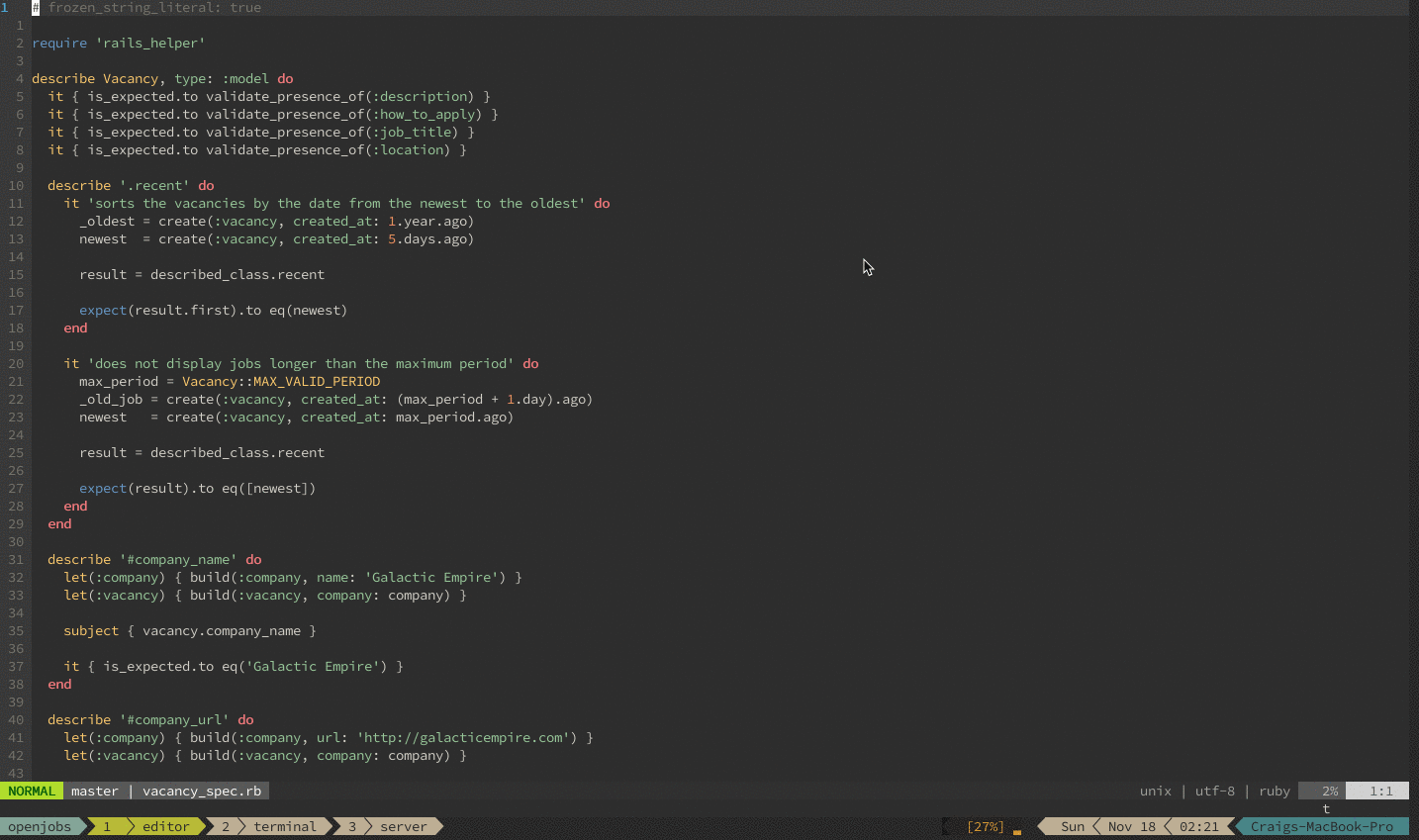The width and height of the screenshot is (1419, 840).
Task: Click the battery 27% indicator
Action: point(986,827)
